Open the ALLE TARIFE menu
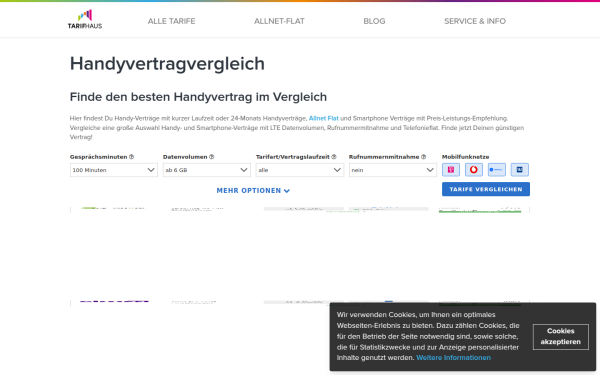This screenshot has height=375, width=600. (171, 21)
